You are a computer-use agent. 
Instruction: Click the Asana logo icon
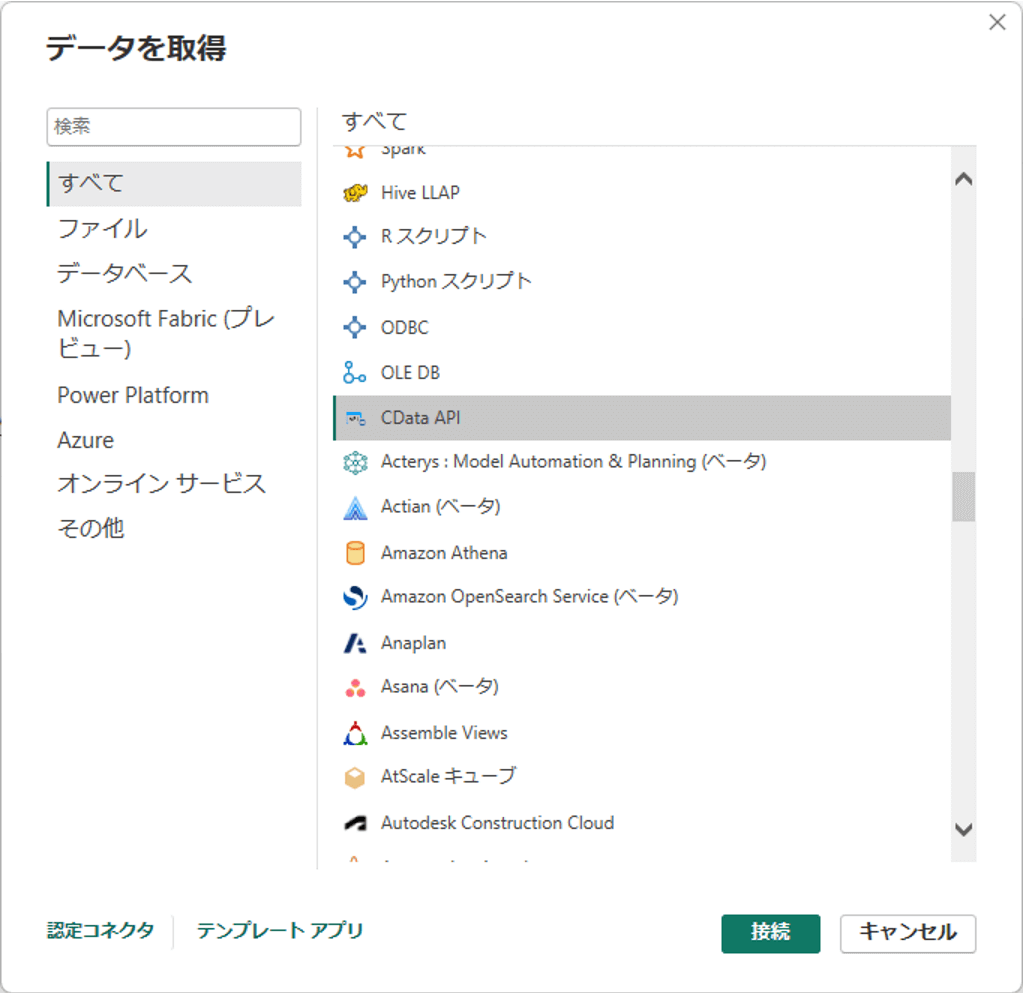pos(355,688)
